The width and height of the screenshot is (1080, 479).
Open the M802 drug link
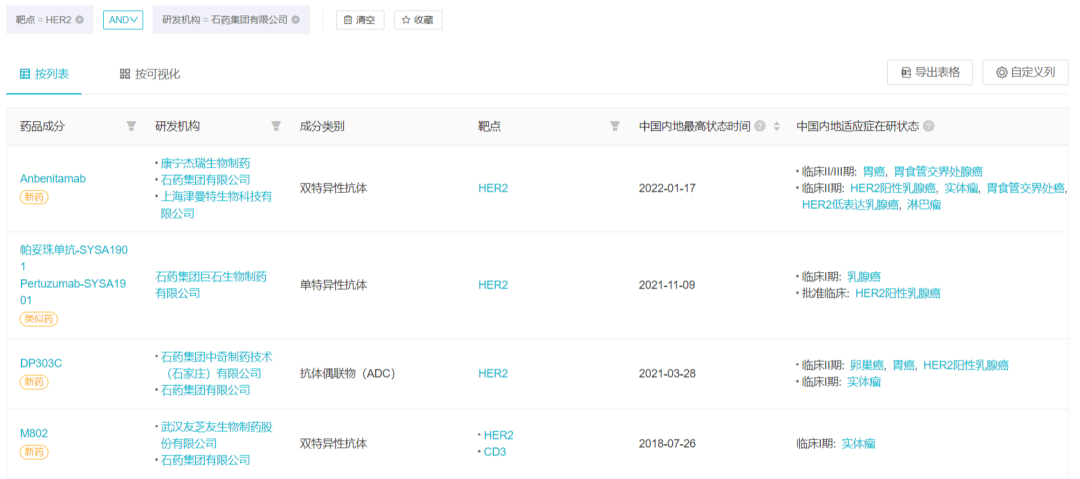pyautogui.click(x=34, y=434)
